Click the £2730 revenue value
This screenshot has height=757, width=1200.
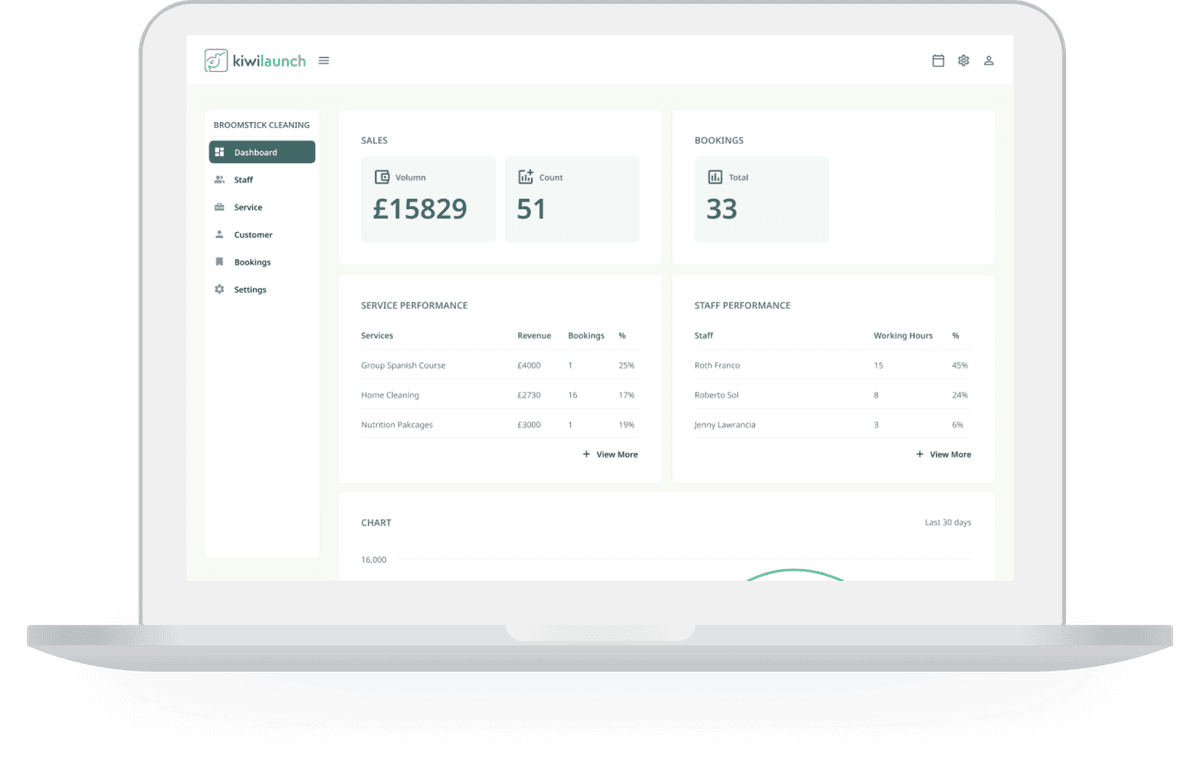[x=529, y=395]
